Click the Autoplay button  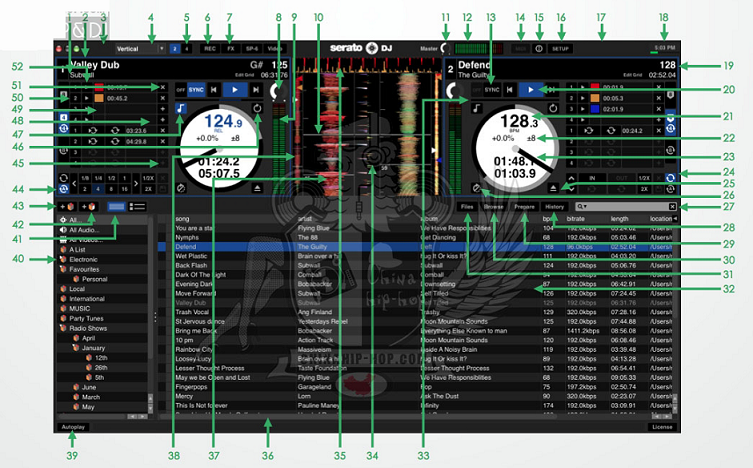[x=73, y=426]
